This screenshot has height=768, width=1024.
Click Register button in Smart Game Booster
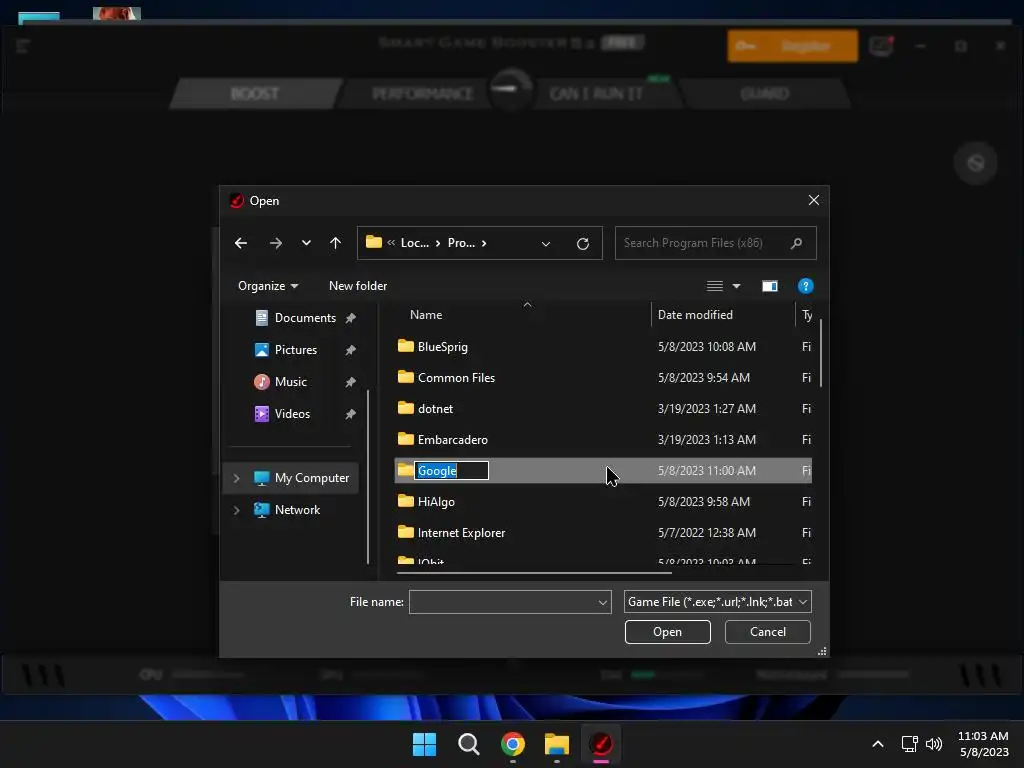point(792,46)
